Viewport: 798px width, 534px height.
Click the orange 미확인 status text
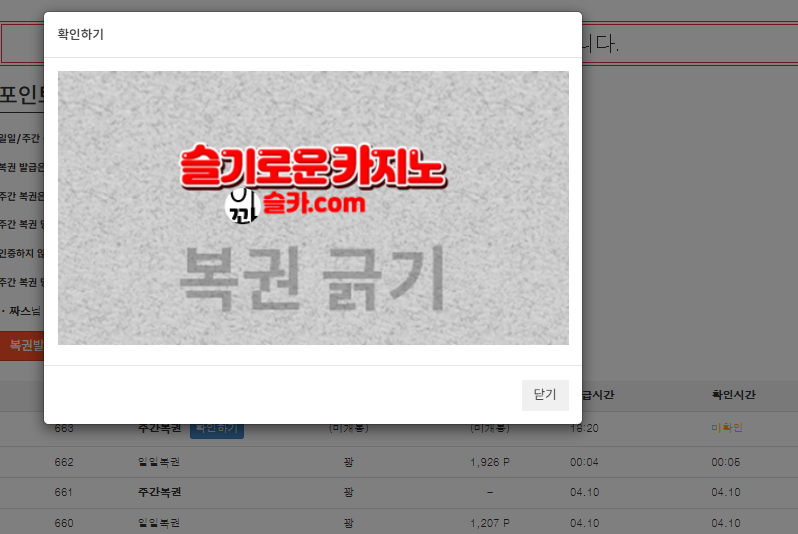[726, 428]
